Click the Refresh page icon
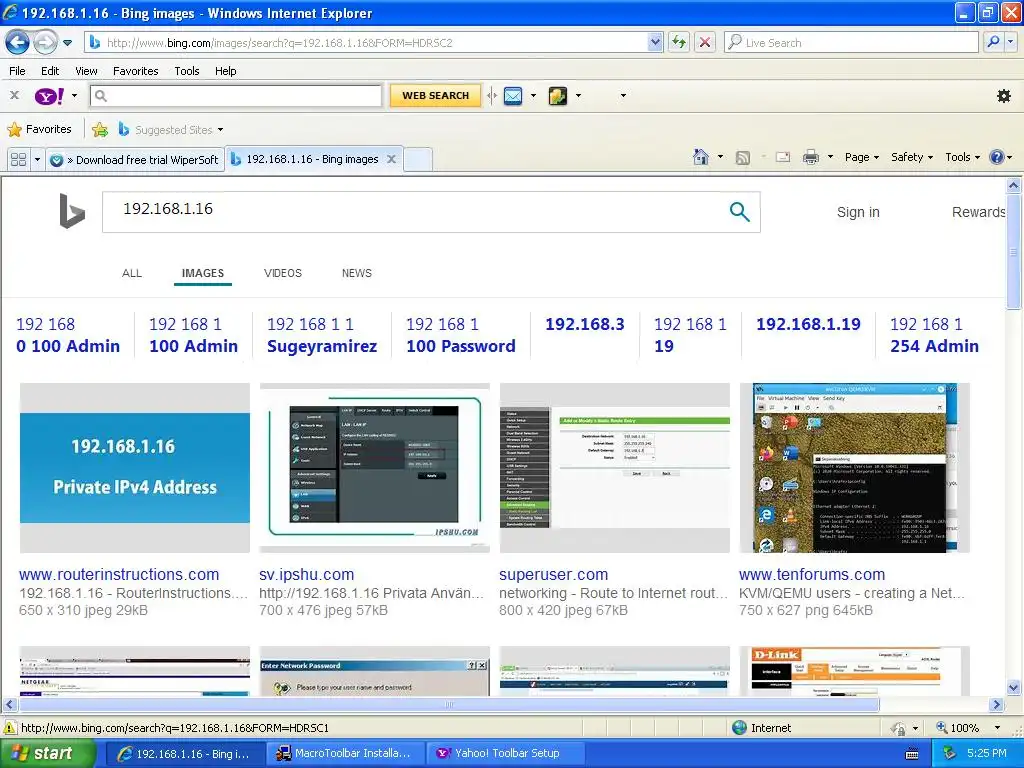1024x768 pixels. pyautogui.click(x=679, y=43)
